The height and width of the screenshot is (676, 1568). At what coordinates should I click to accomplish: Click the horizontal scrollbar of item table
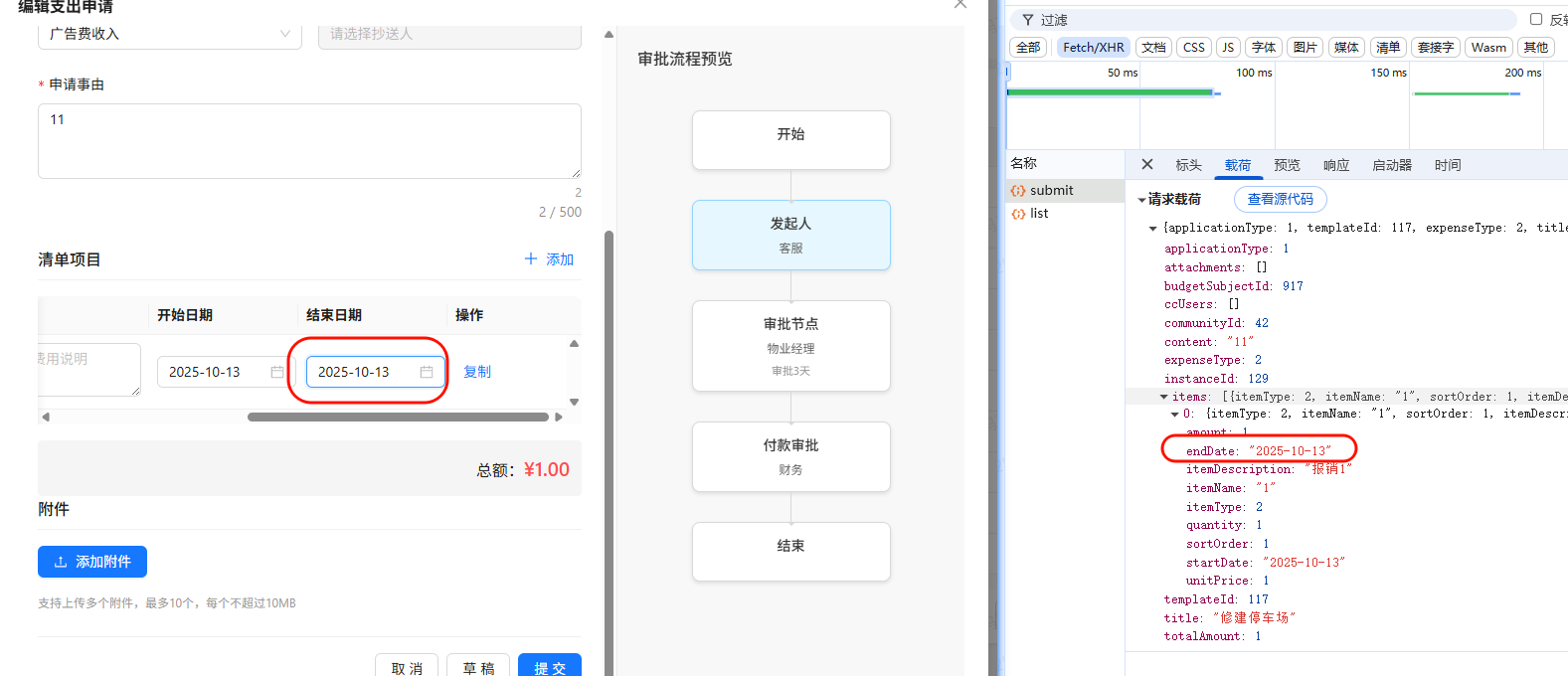pyautogui.click(x=398, y=418)
